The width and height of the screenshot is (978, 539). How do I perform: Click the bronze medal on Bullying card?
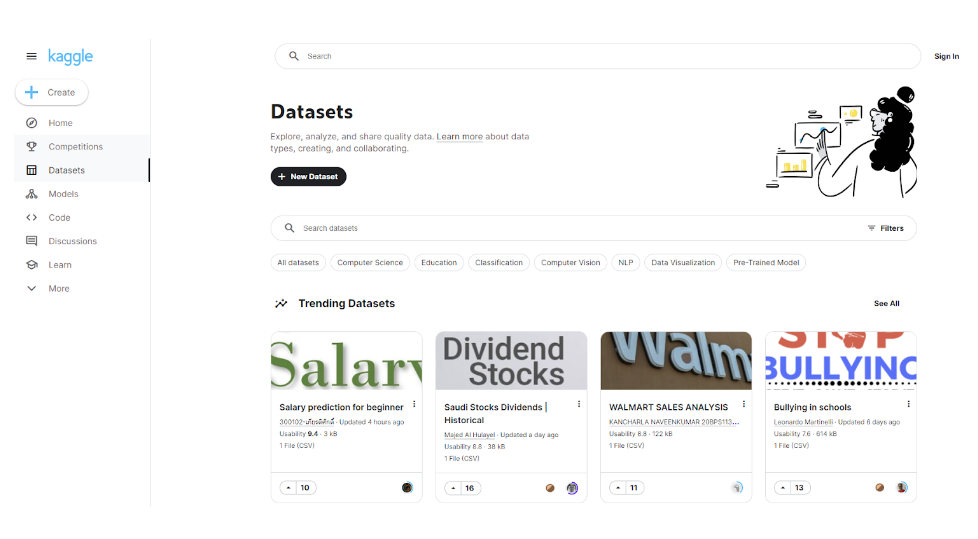pos(879,488)
